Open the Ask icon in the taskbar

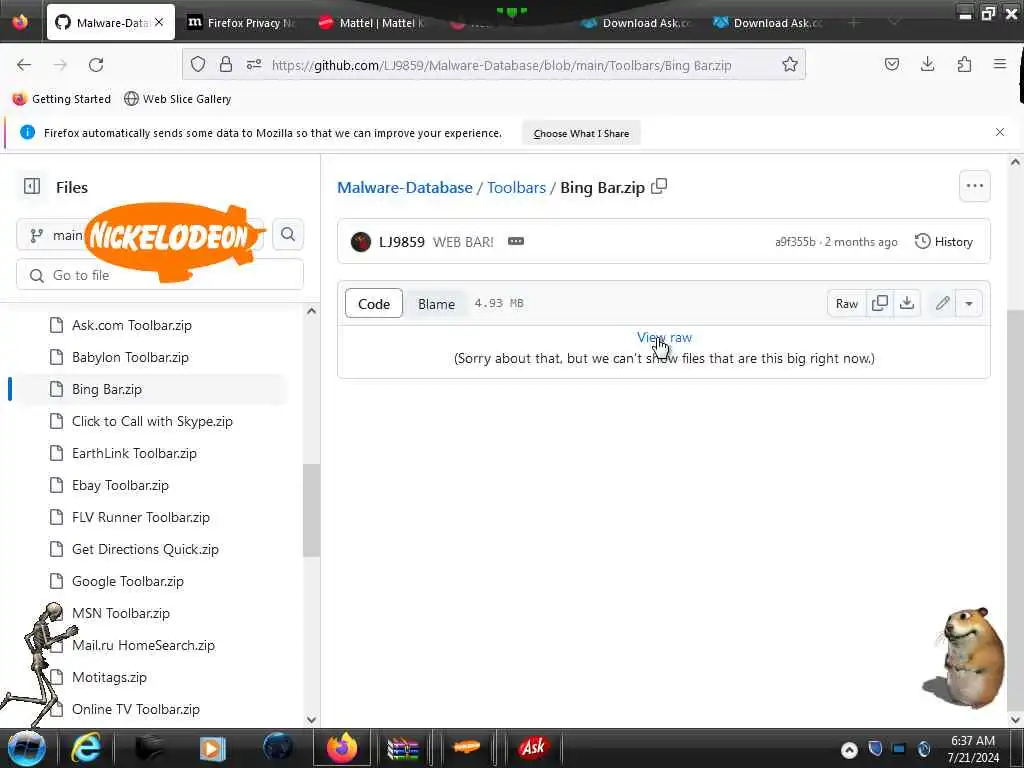tap(533, 748)
